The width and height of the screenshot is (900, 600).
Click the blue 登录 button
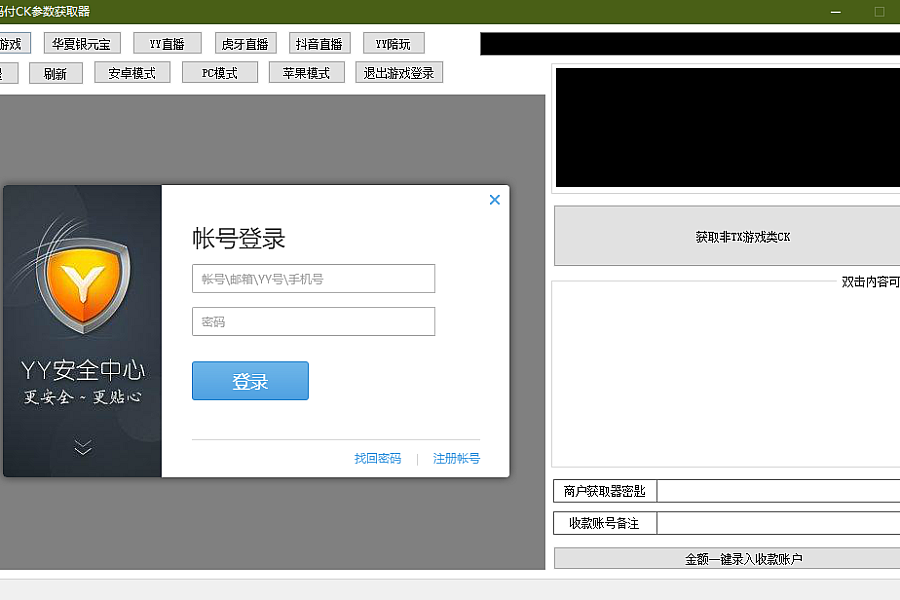(250, 381)
